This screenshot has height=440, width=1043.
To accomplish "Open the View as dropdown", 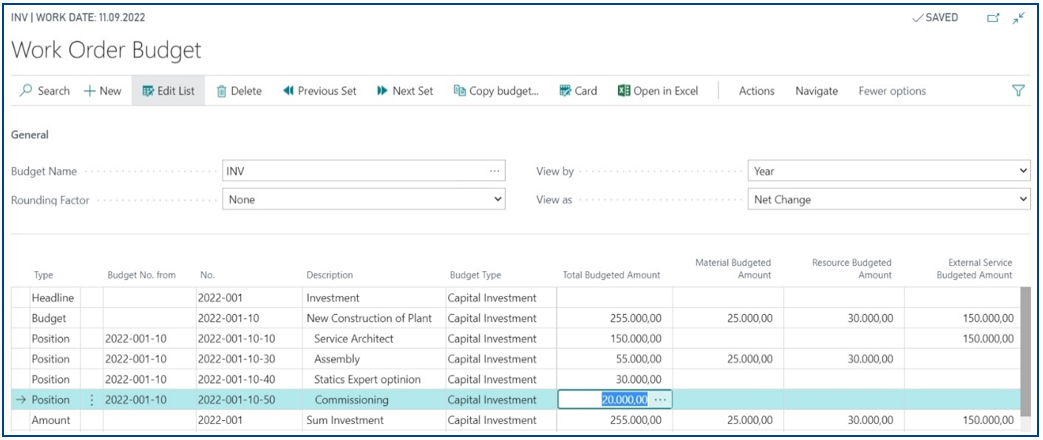I will (889, 199).
